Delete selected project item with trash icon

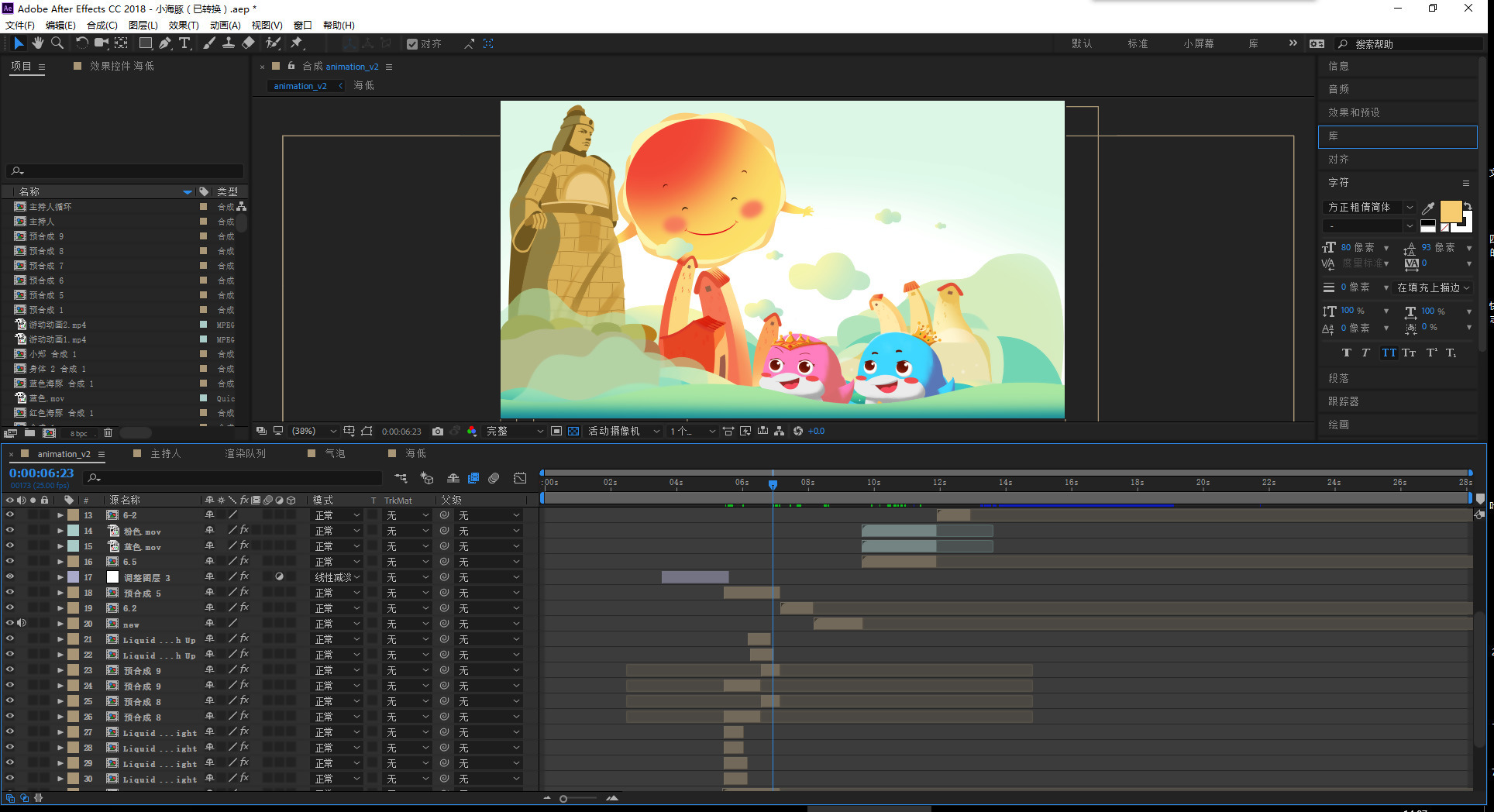(108, 433)
